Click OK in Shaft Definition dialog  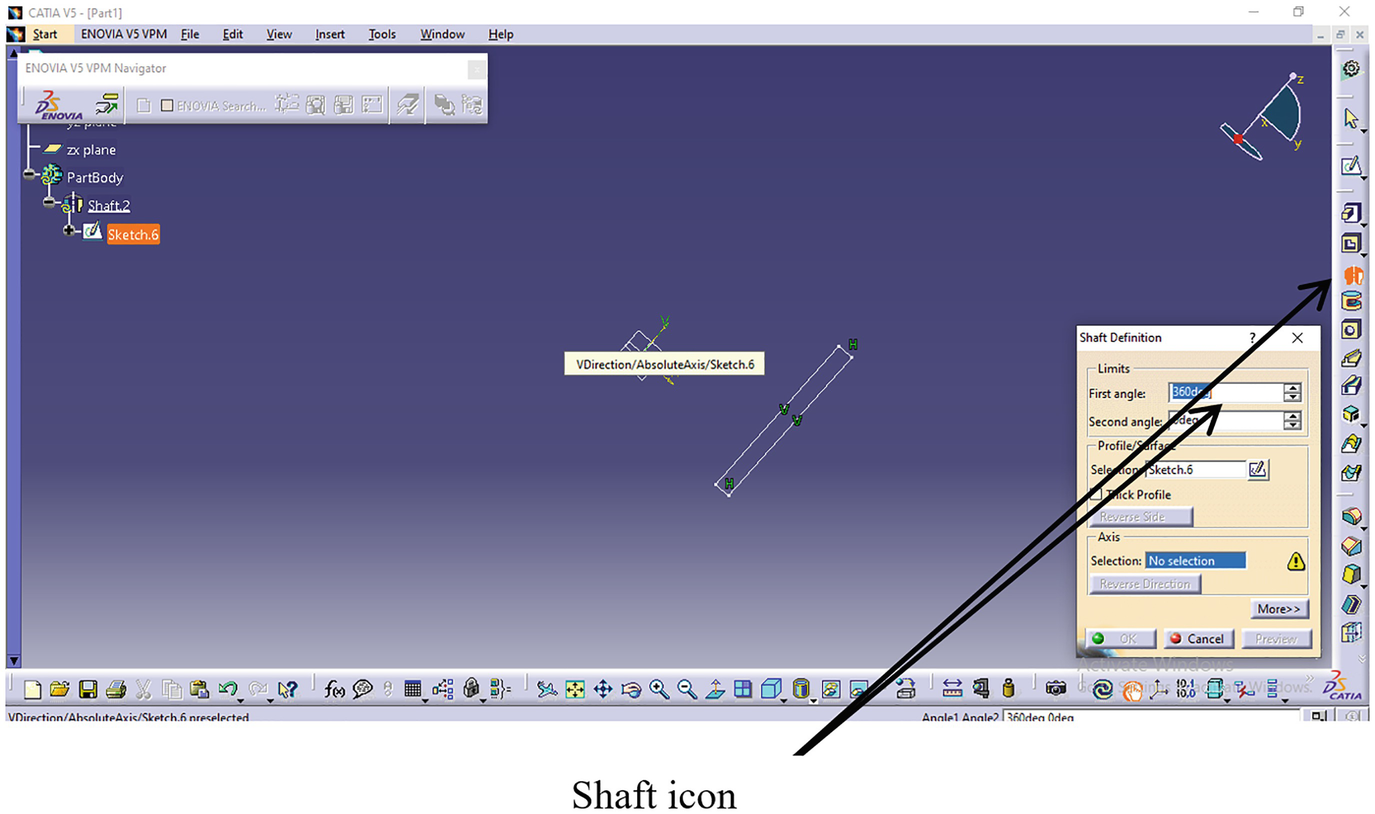pyautogui.click(x=1122, y=638)
